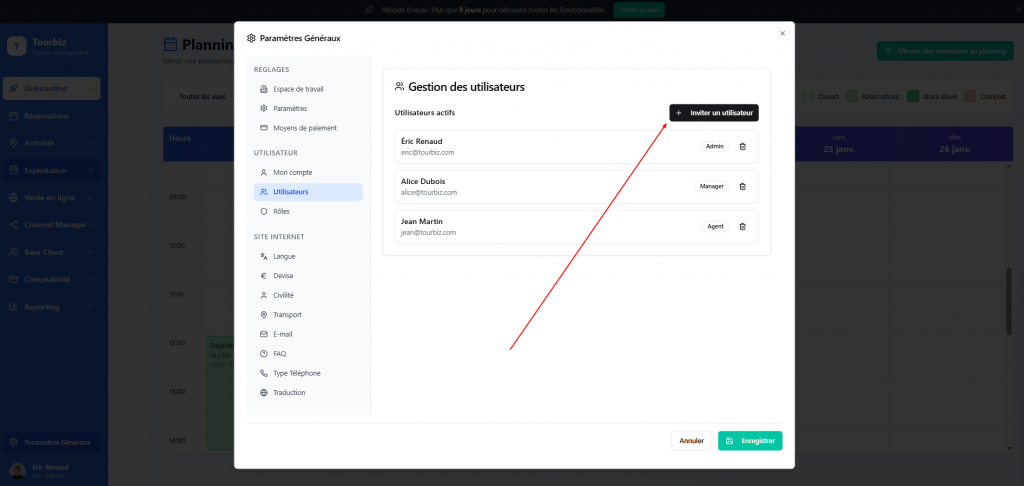Screen dimensions: 1024x486
Task: Click the Manager role badge for Alice
Action: click(x=711, y=186)
